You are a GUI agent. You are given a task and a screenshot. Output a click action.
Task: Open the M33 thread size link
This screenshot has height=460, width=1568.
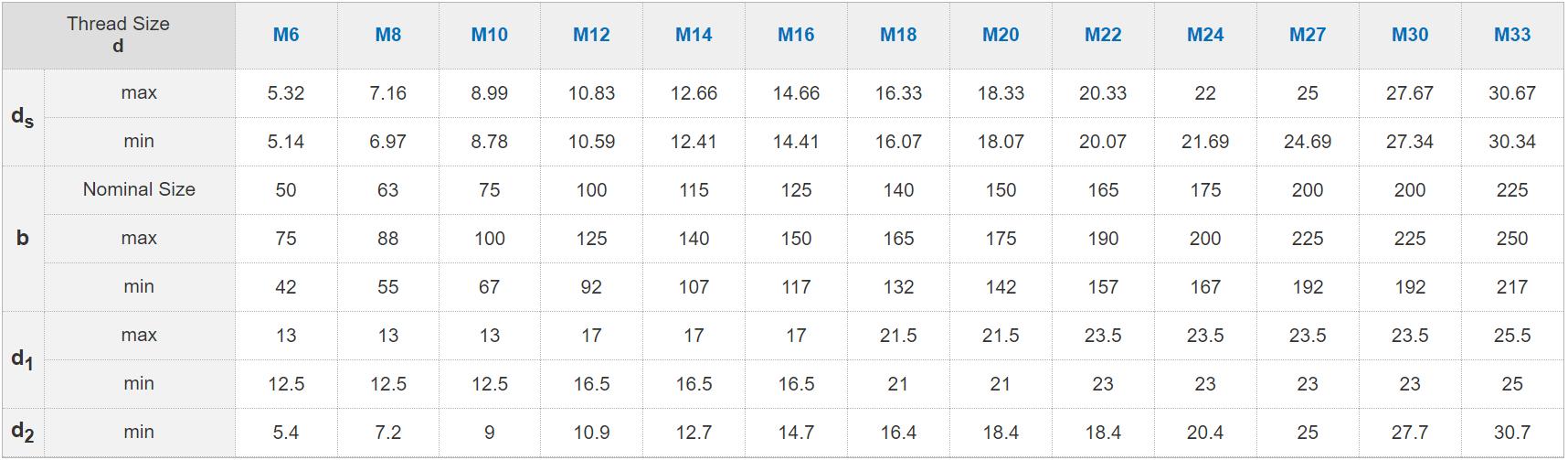[1512, 35]
